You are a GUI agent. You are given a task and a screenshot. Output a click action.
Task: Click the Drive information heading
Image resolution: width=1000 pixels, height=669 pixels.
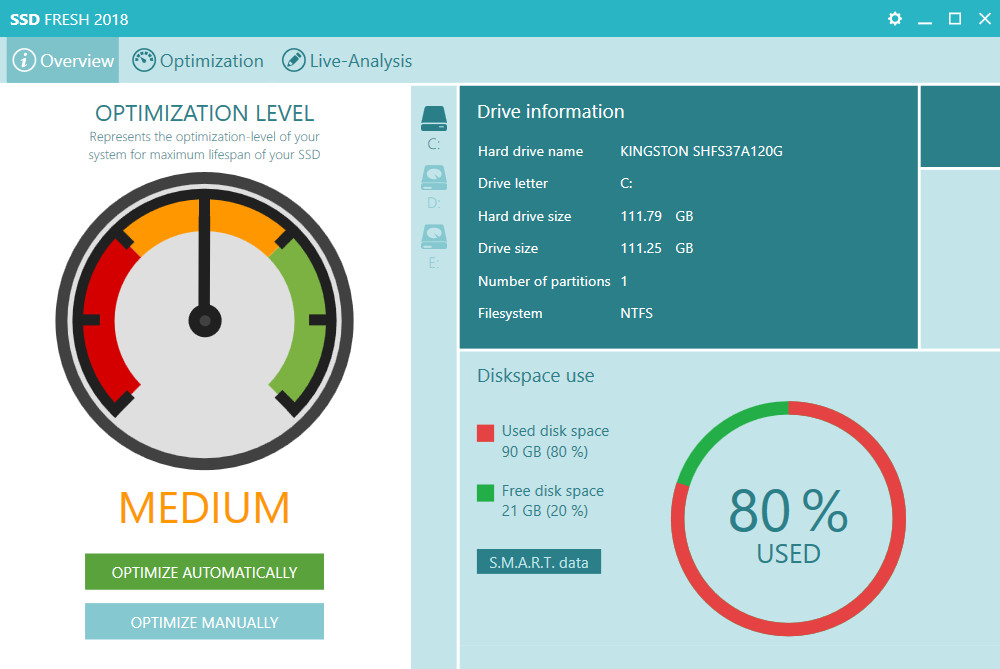pos(550,112)
